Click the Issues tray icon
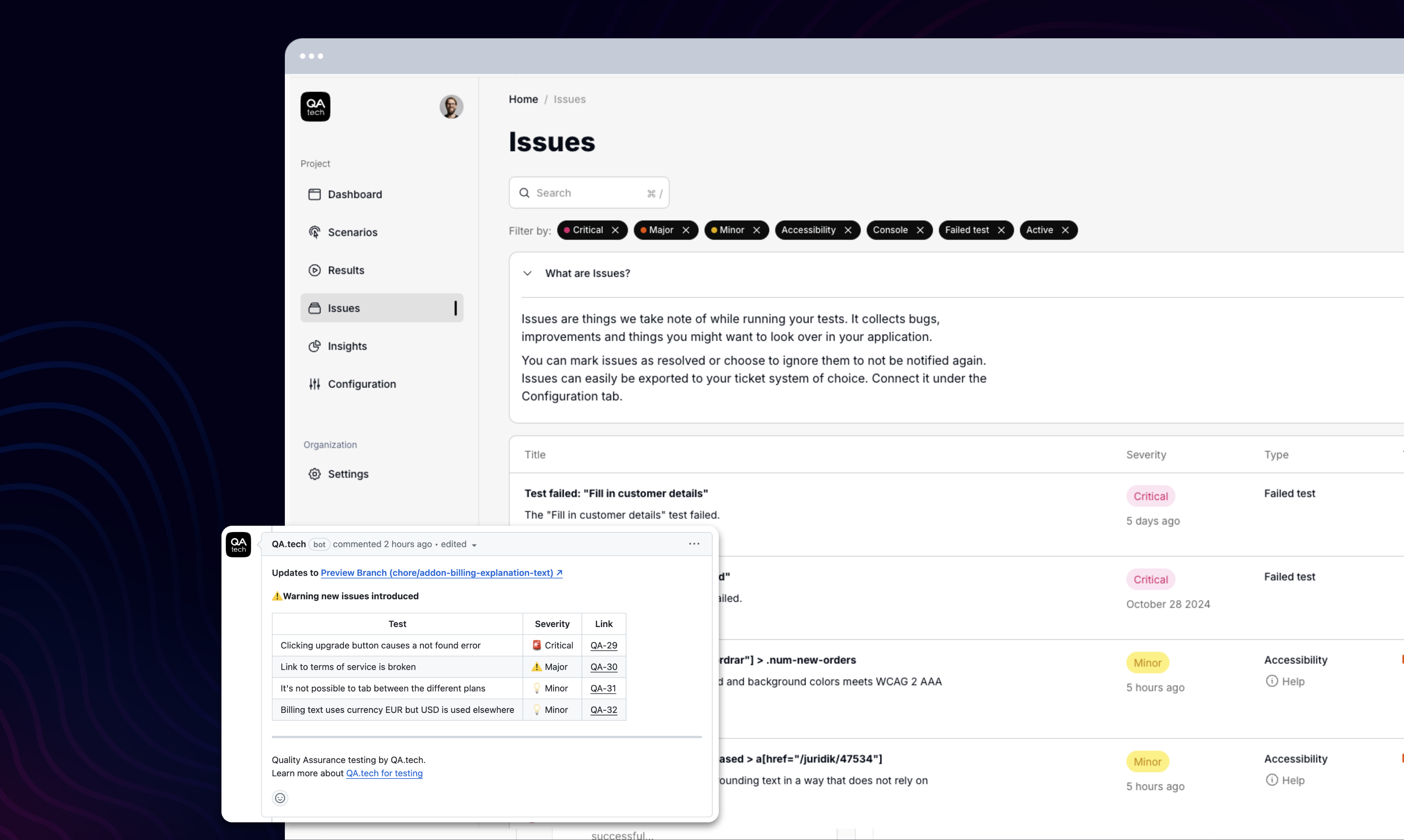The image size is (1404, 840). (314, 308)
